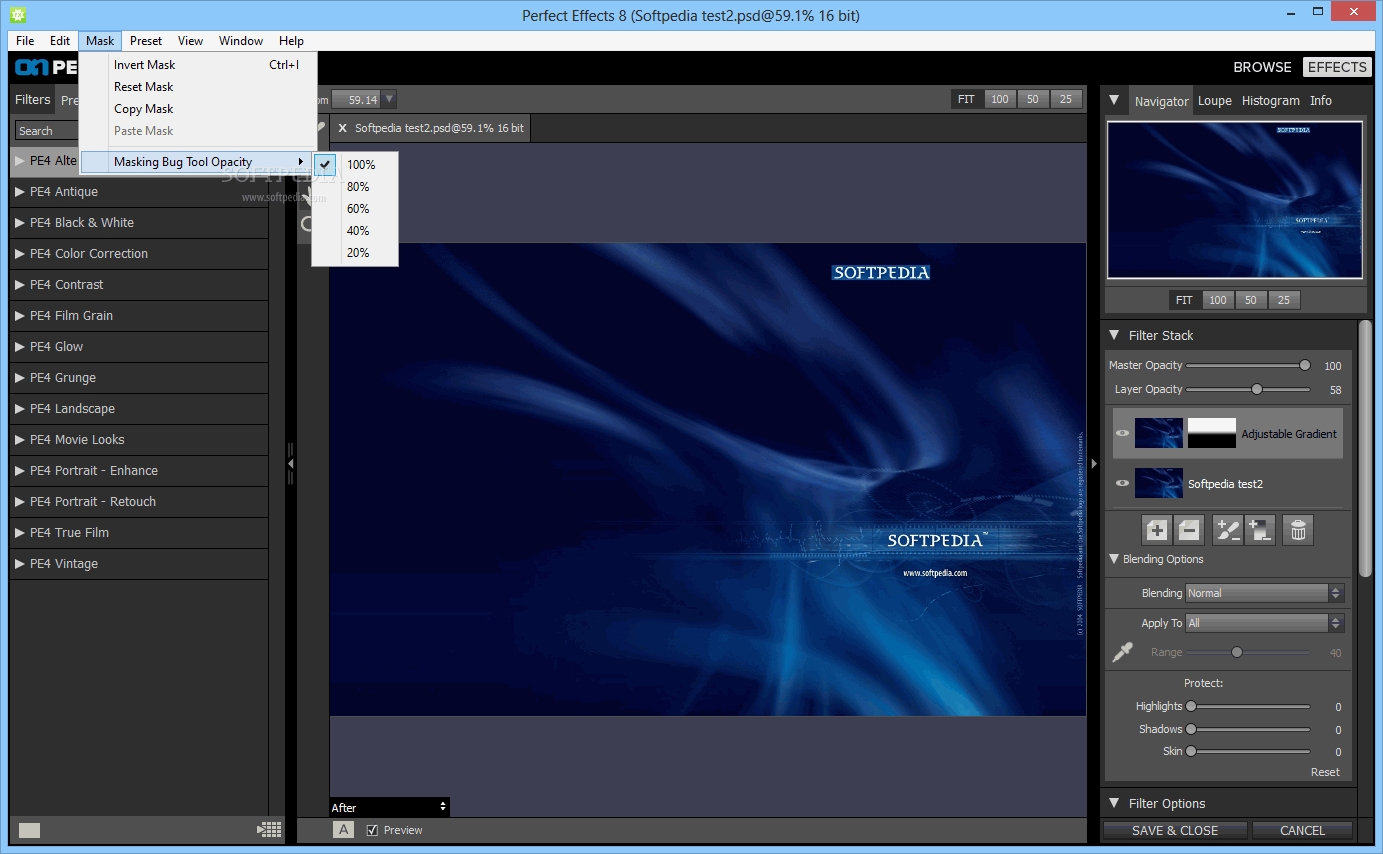The height and width of the screenshot is (854, 1383).
Task: Click the Shadows protect slider handle
Action: point(1191,729)
